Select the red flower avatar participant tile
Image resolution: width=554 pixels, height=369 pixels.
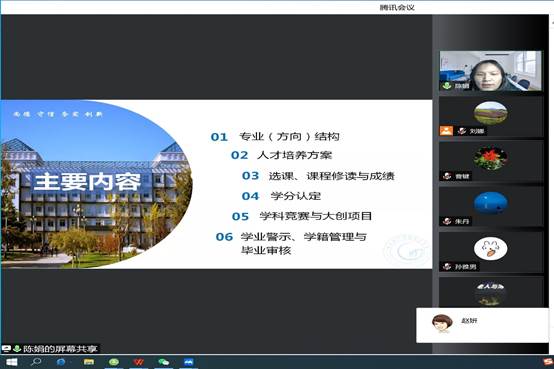pyautogui.click(x=491, y=161)
